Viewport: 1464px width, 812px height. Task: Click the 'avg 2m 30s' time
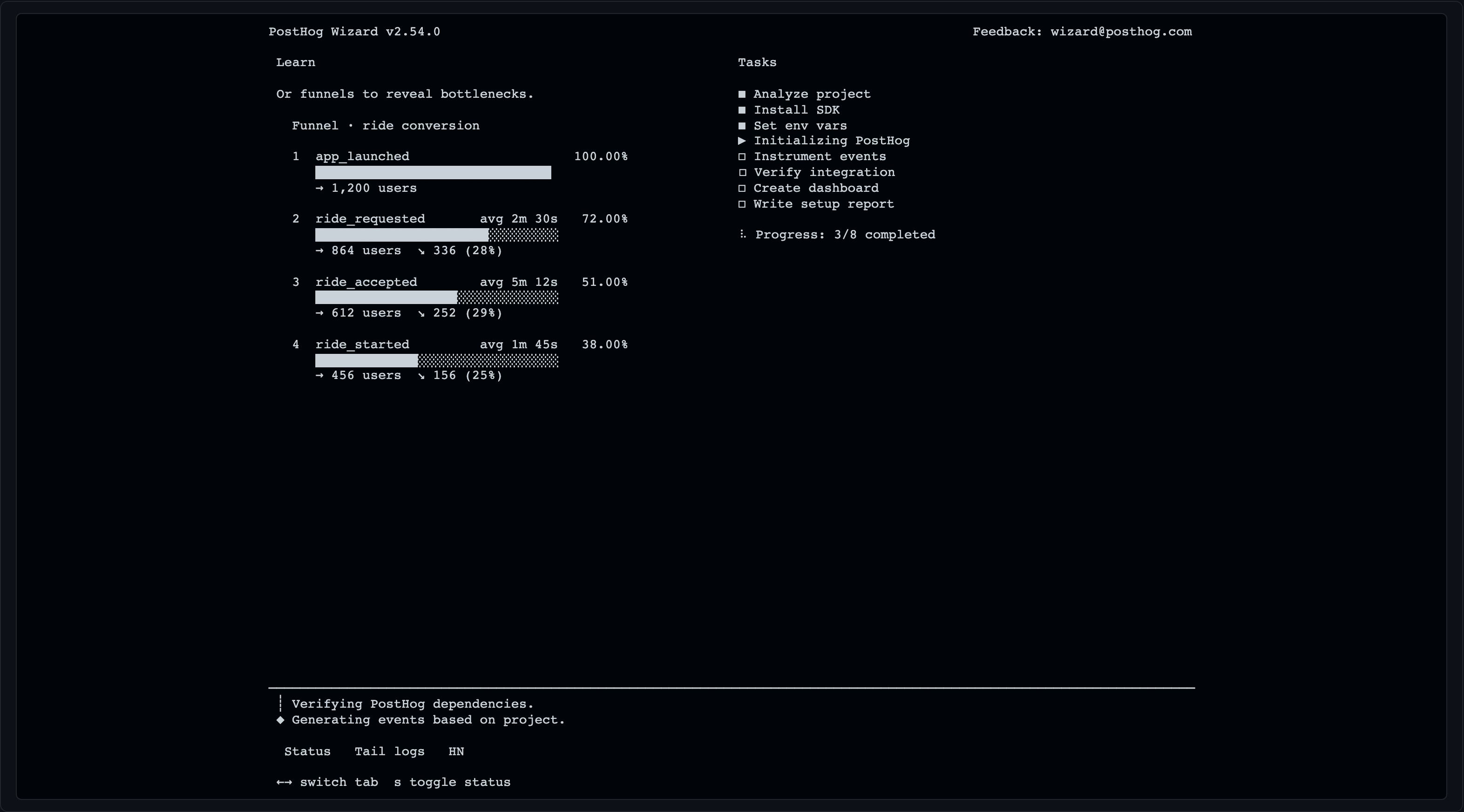pos(518,219)
